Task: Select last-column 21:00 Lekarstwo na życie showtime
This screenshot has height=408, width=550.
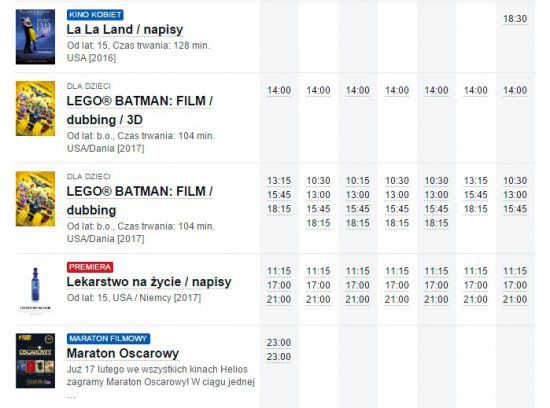Action: (x=515, y=300)
